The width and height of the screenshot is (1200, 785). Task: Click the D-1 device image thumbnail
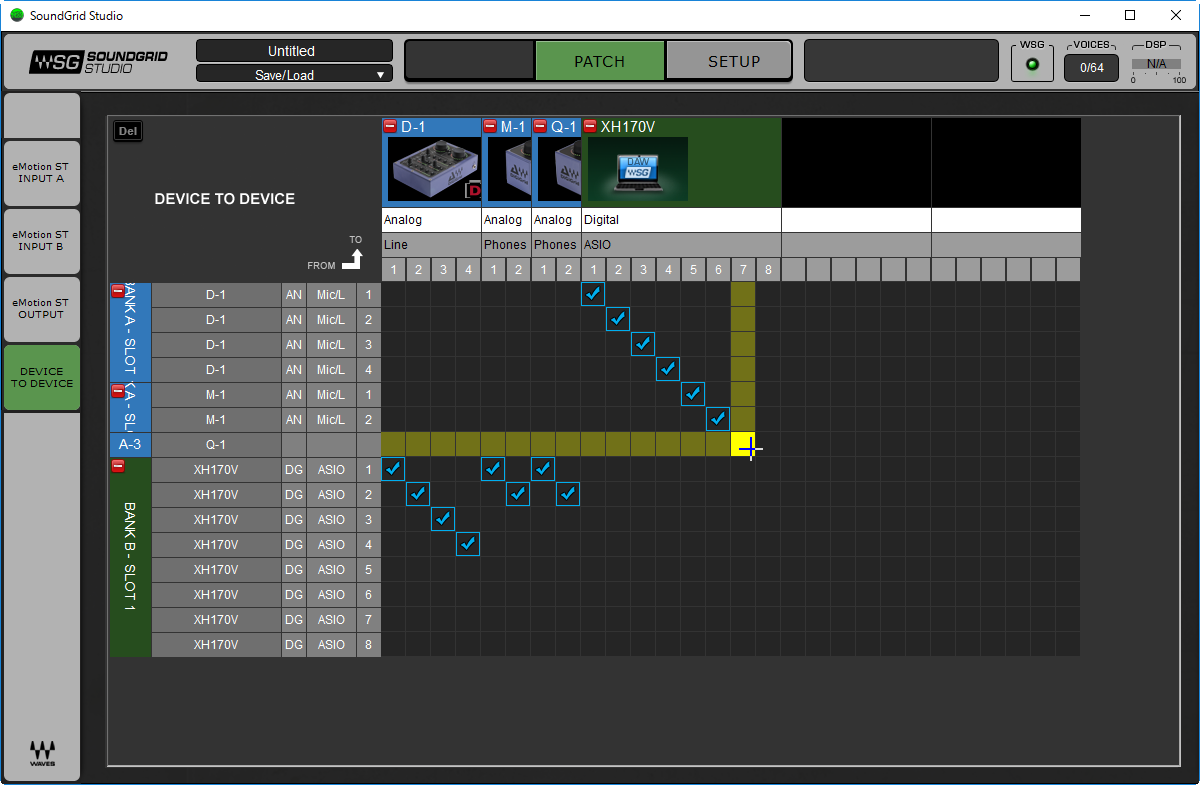click(435, 169)
